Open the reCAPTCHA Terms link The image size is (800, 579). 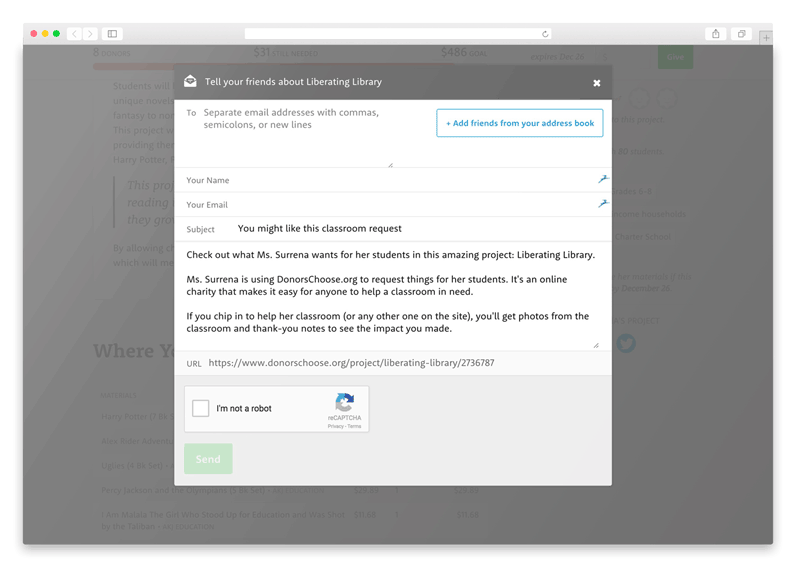355,426
